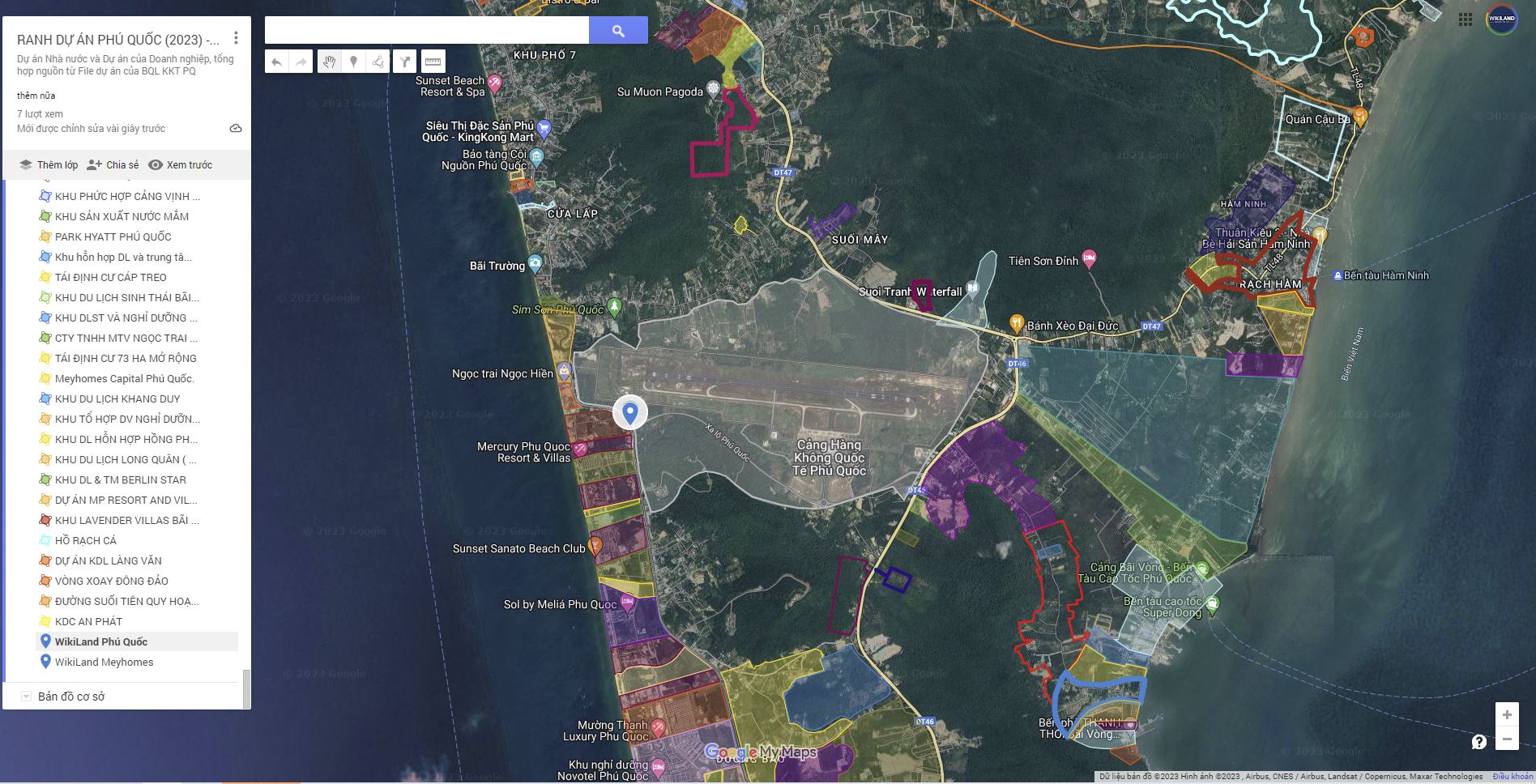Expand the 'Bản đồ cơ sở' dropdown
The height and width of the screenshot is (784, 1536).
26,697
